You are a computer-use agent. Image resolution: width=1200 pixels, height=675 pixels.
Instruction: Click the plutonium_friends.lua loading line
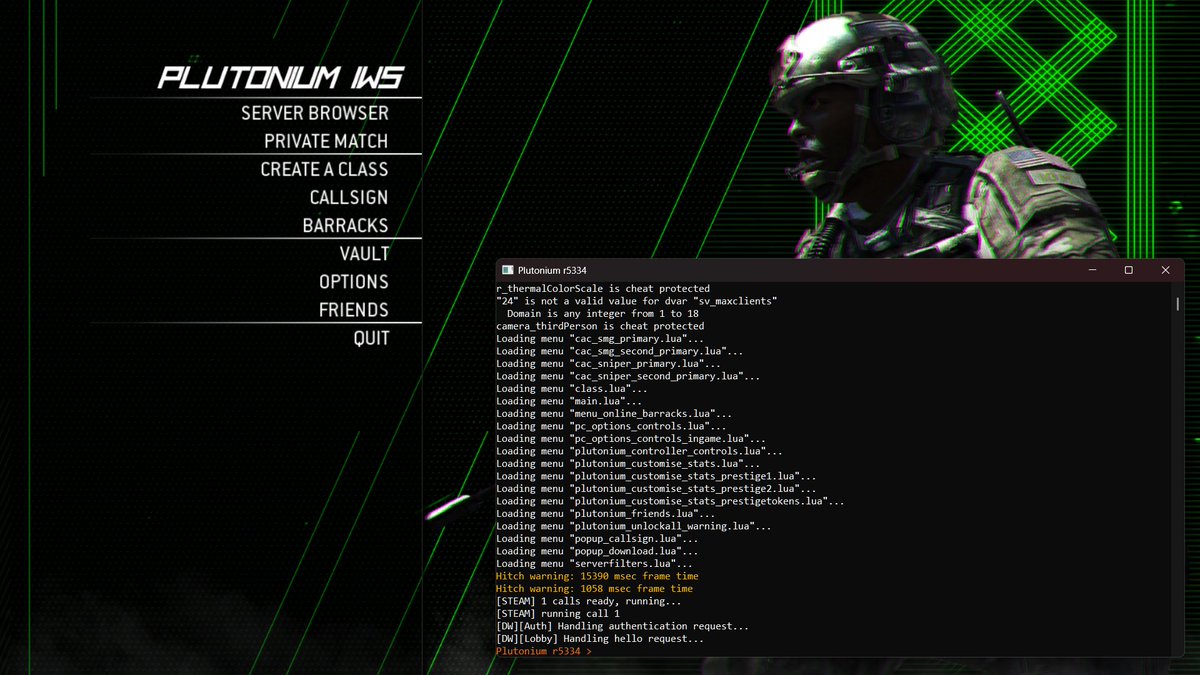(606, 514)
